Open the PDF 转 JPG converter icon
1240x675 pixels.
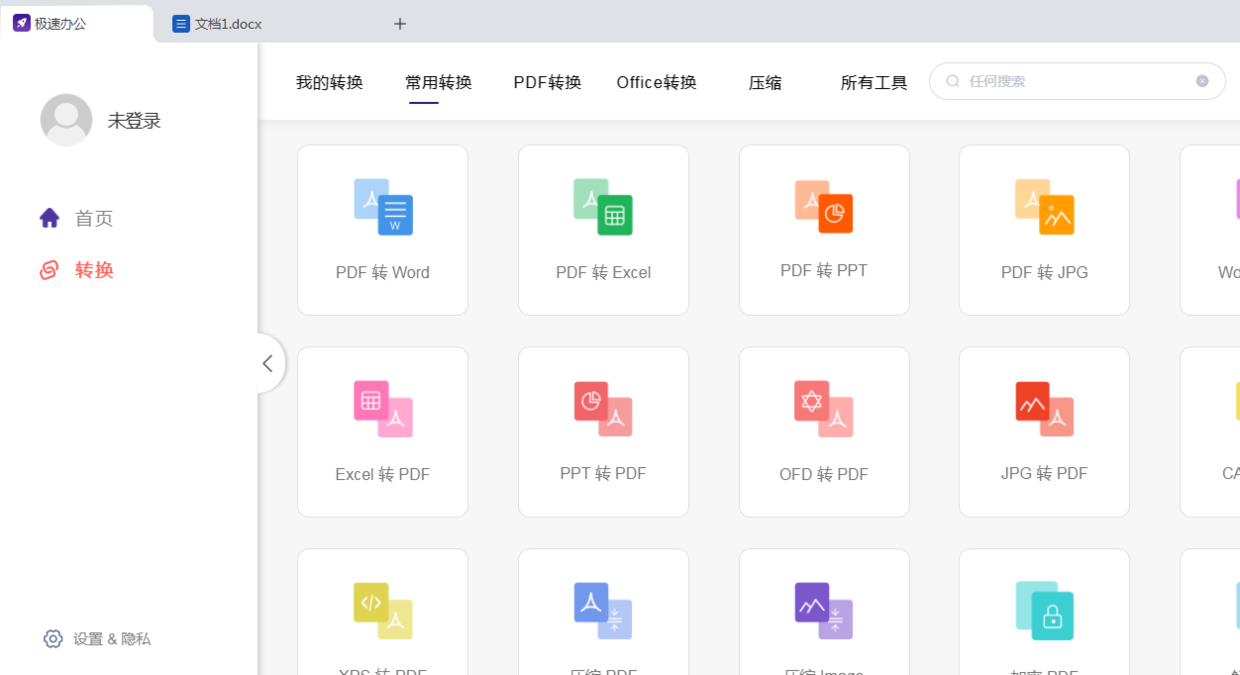pyautogui.click(x=1044, y=207)
